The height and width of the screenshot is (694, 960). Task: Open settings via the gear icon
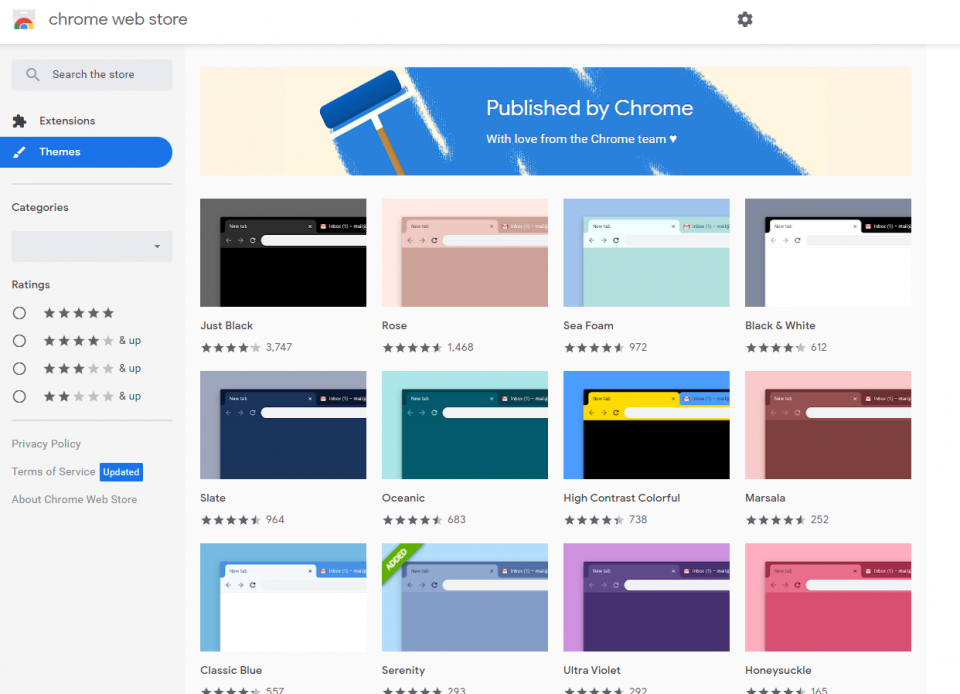tap(745, 19)
